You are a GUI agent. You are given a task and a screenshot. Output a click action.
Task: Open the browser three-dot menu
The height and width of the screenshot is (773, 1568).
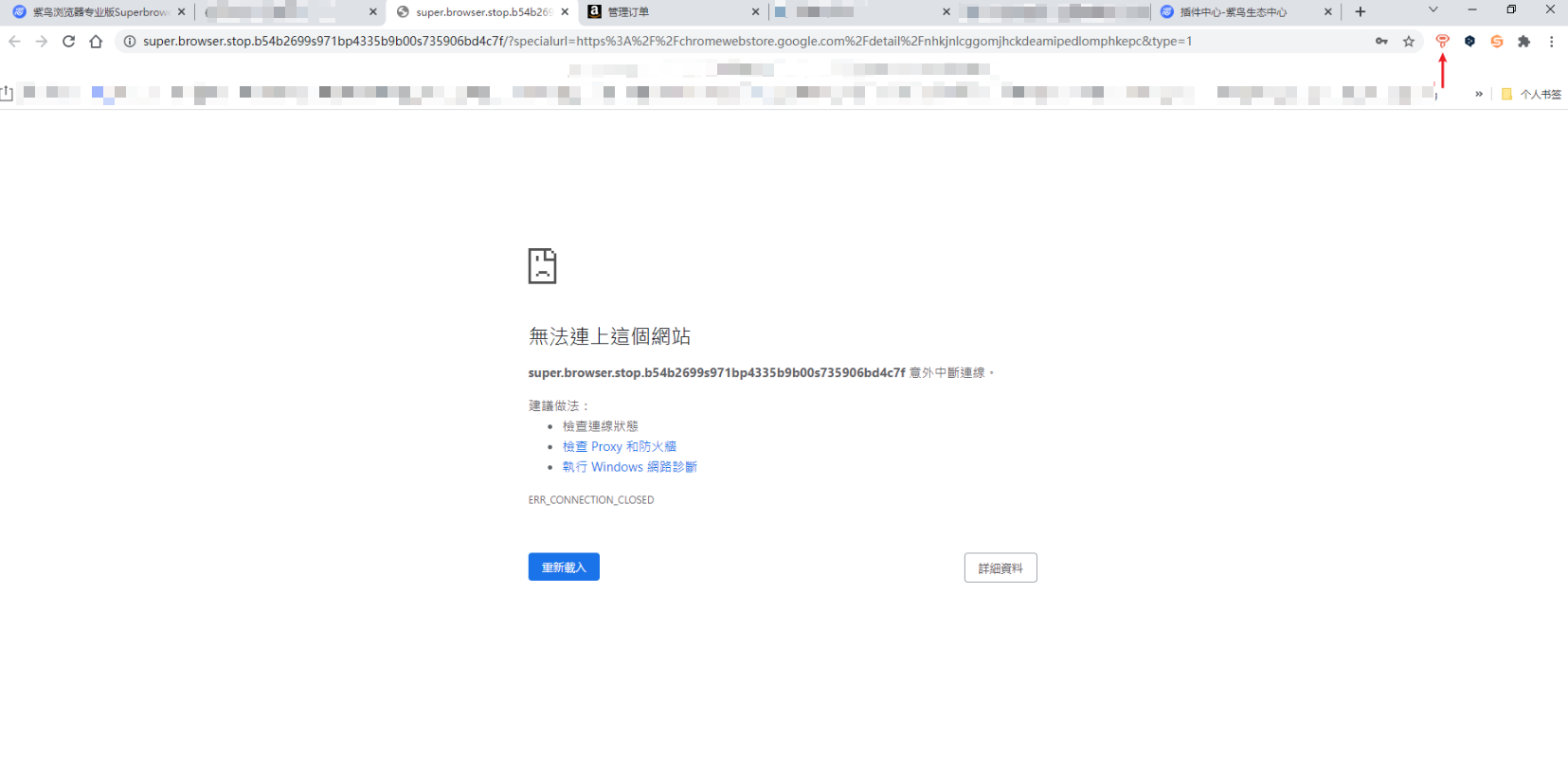pos(1551,41)
